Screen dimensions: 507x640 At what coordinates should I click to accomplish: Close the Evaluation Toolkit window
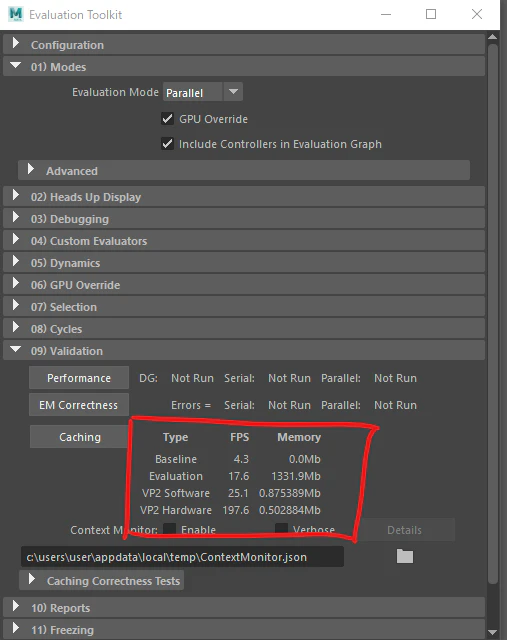click(x=477, y=14)
